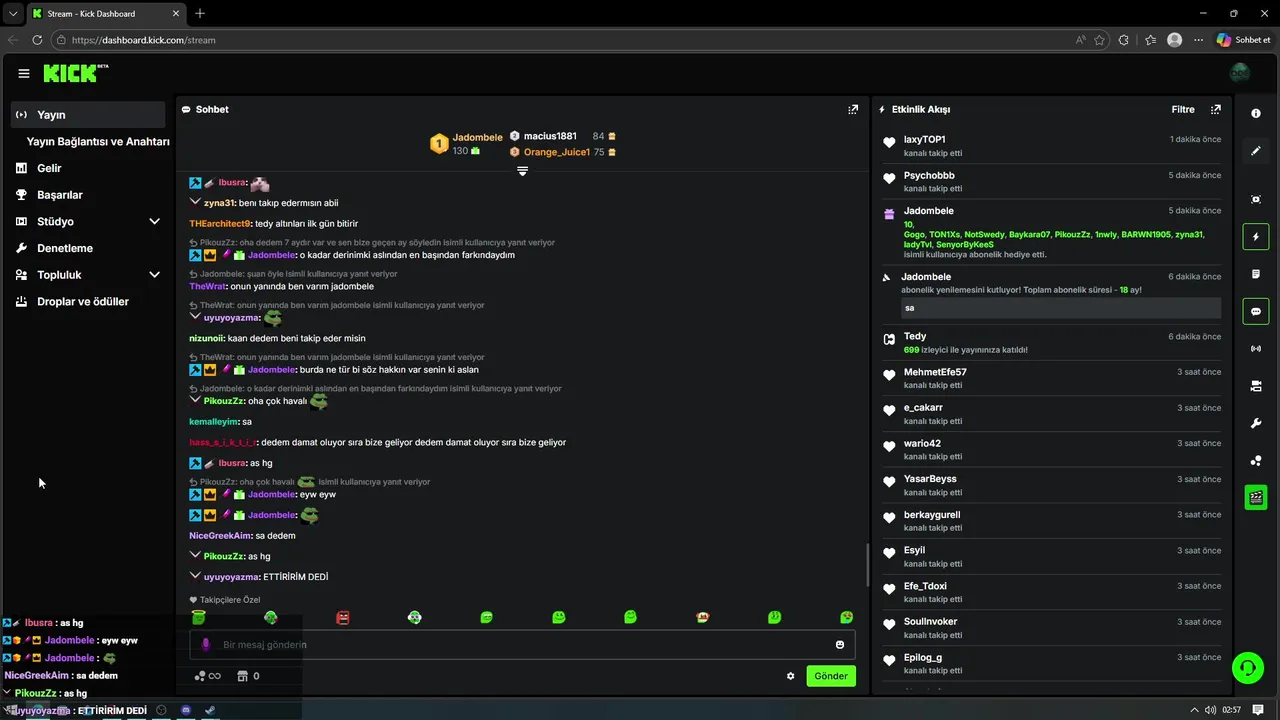Screen dimensions: 1280x720
Task: Reload the page with the browser refresh button
Action: click(37, 40)
